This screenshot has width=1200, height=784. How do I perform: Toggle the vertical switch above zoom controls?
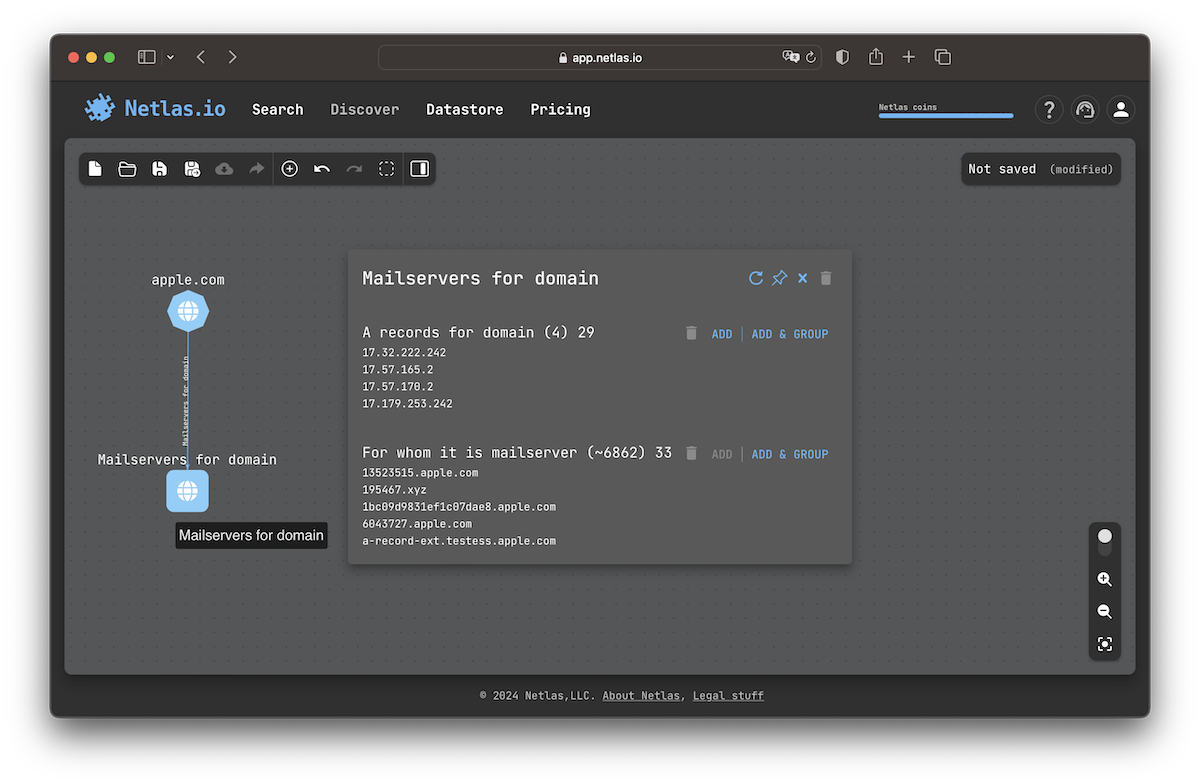(1104, 542)
